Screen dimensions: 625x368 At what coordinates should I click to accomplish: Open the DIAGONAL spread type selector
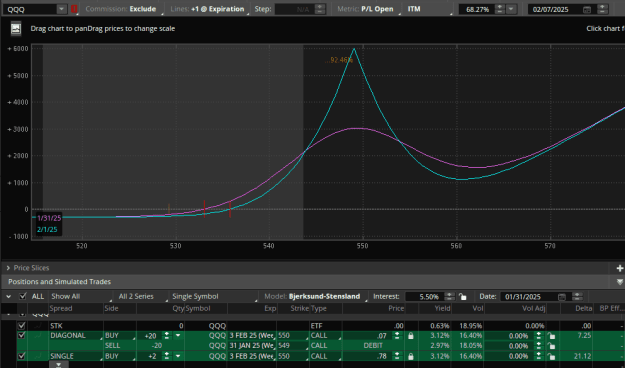pyautogui.click(x=76, y=336)
